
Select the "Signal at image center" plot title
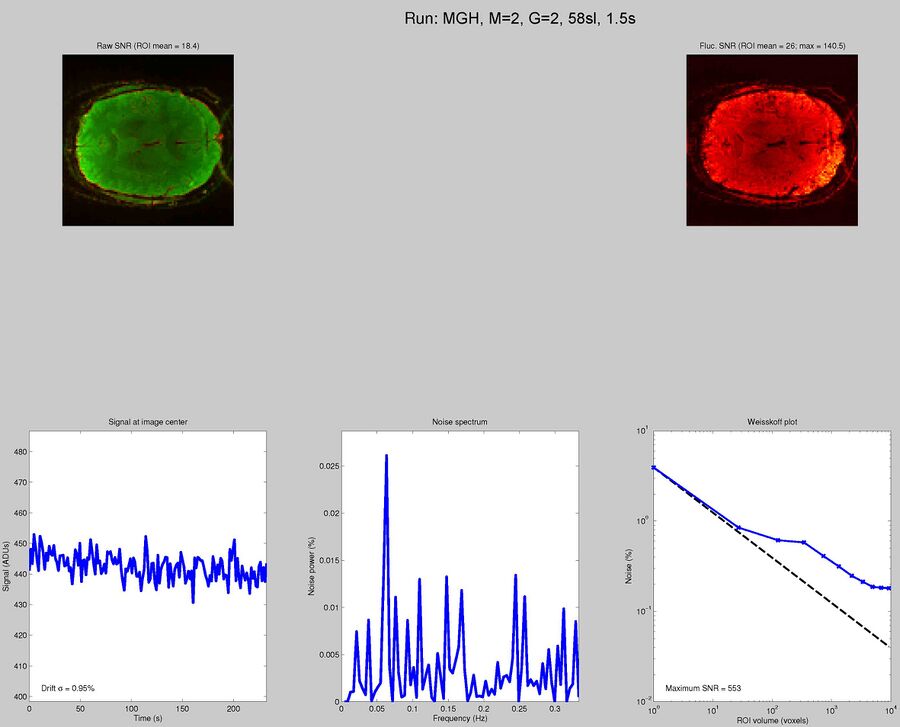(x=150, y=421)
